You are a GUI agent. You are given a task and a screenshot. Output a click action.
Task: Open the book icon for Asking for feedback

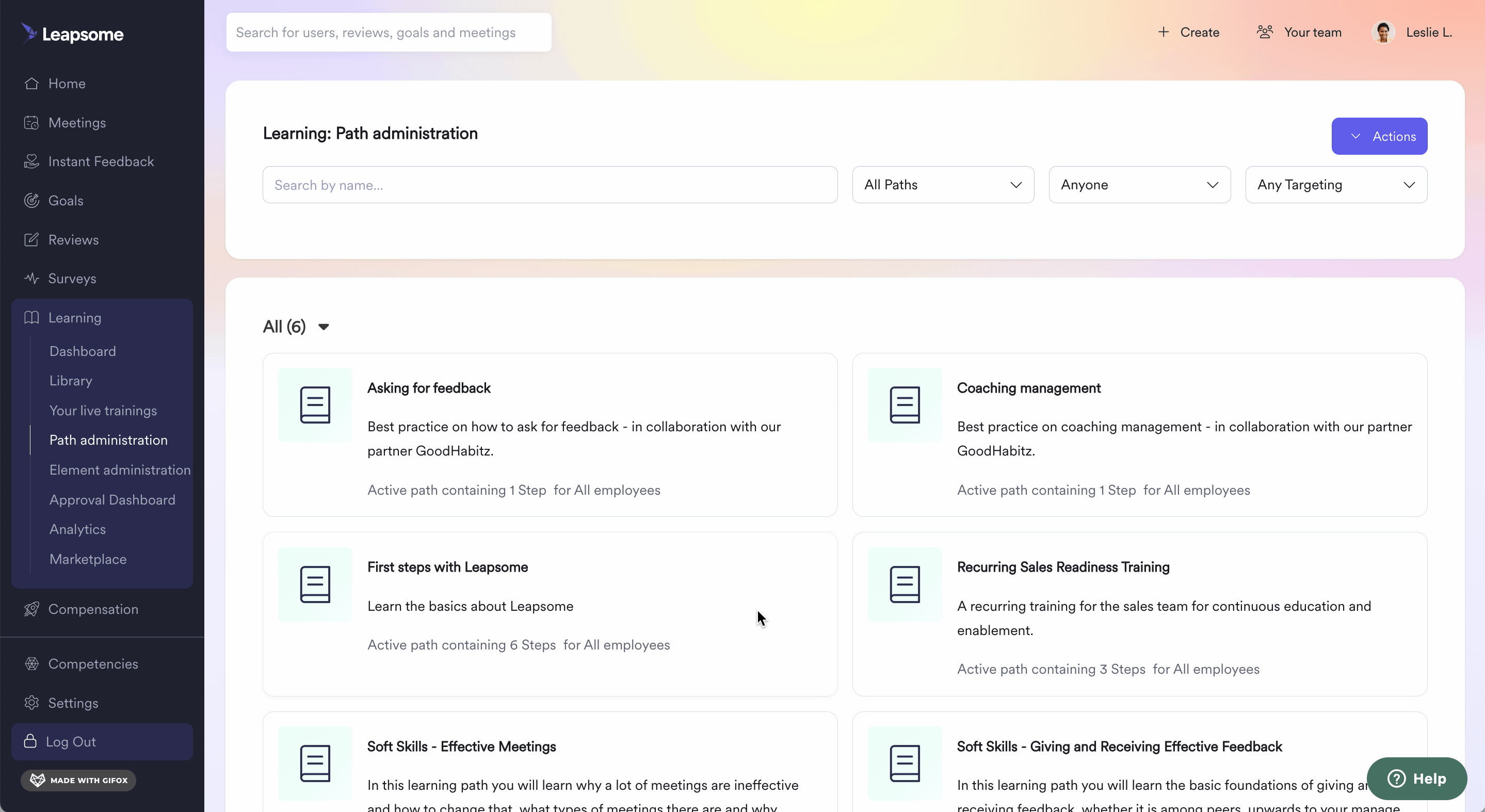pos(315,405)
